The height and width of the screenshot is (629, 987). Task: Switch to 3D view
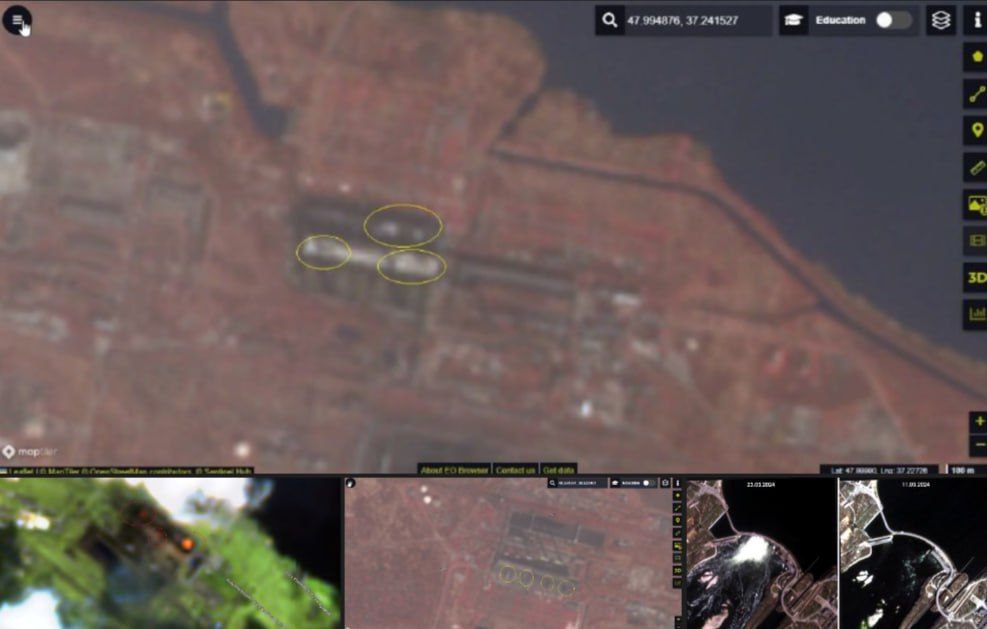[976, 277]
